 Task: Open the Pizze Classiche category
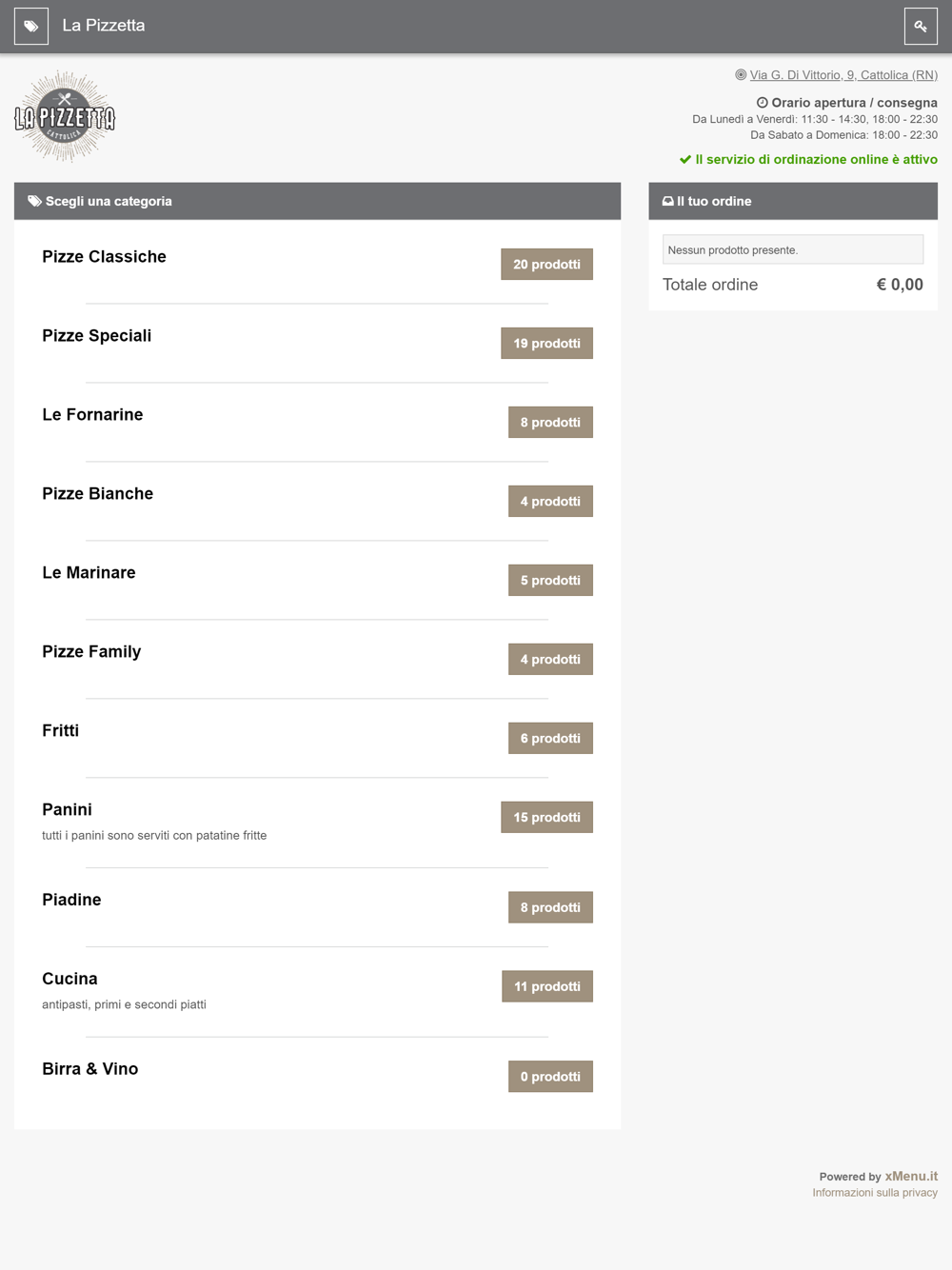click(x=104, y=257)
